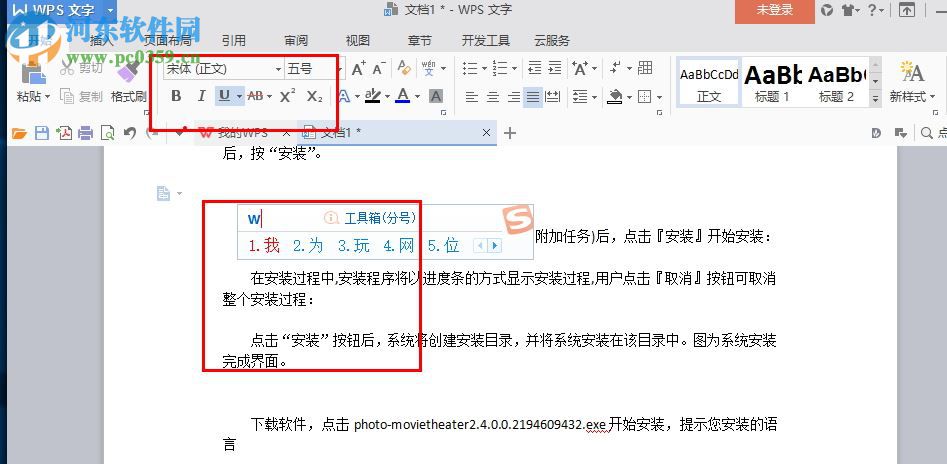Toggle Italic formatting
The height and width of the screenshot is (464, 947).
coord(201,96)
